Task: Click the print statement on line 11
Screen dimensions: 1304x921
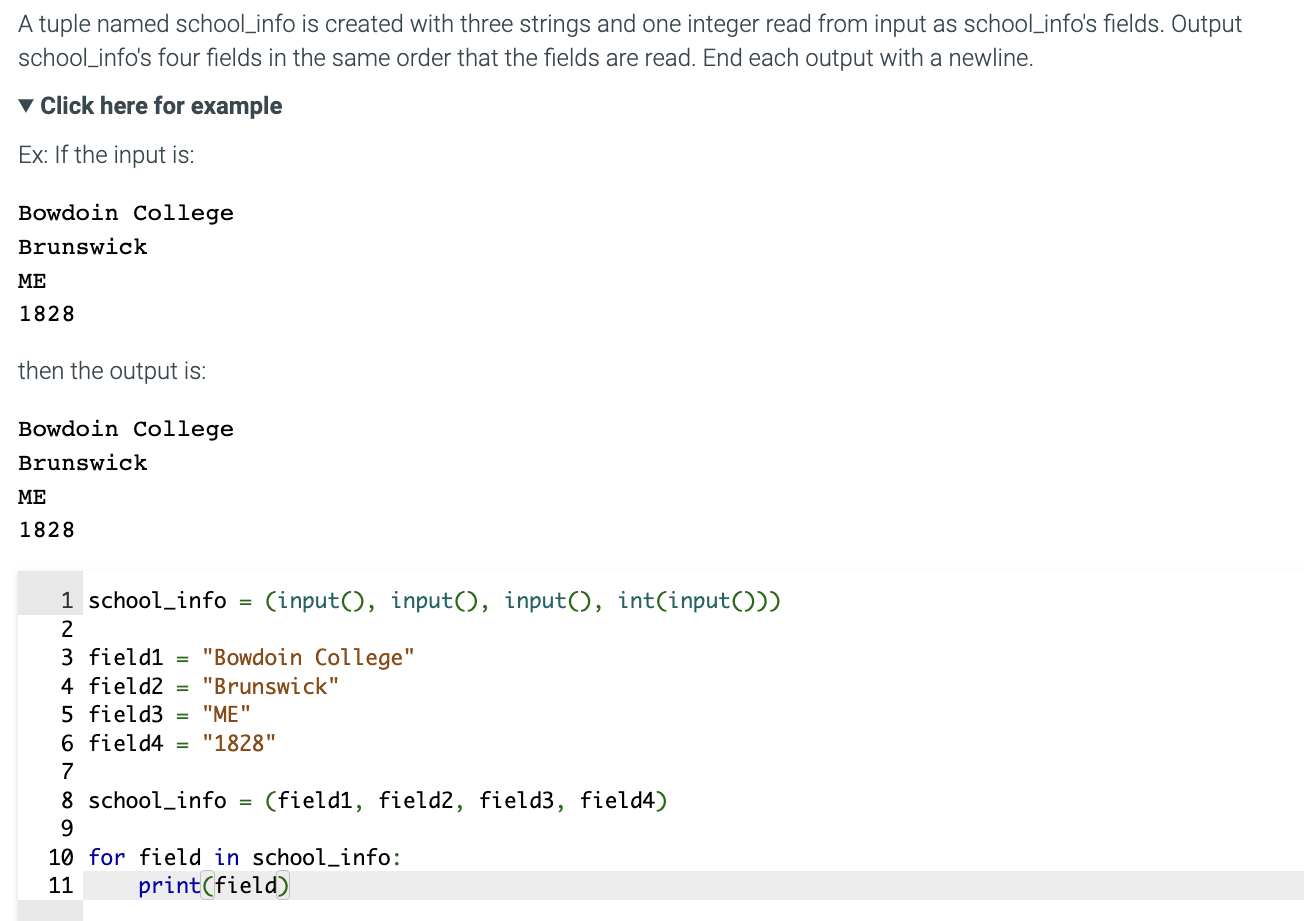Action: click(x=213, y=885)
